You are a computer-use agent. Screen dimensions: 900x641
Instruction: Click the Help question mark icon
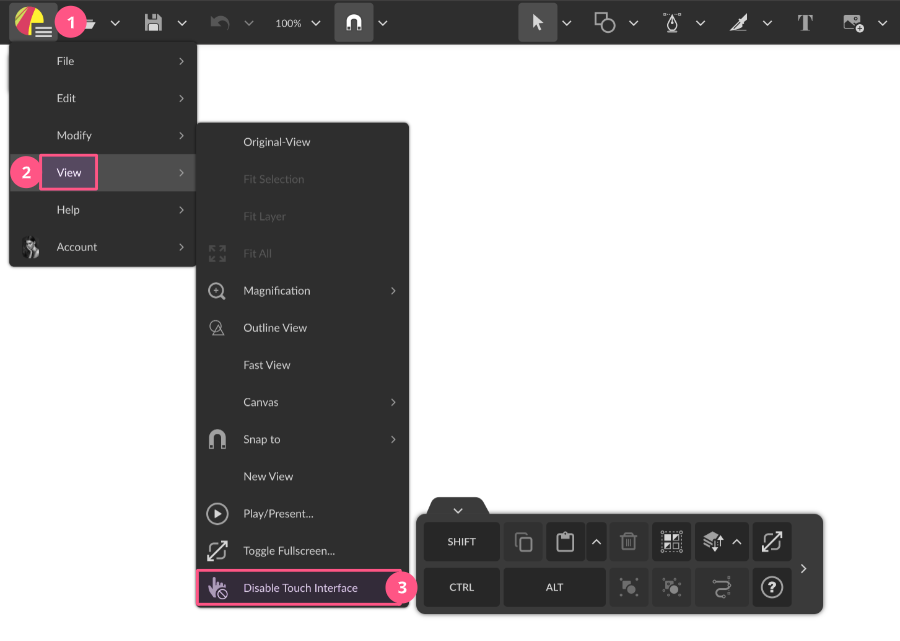point(771,588)
